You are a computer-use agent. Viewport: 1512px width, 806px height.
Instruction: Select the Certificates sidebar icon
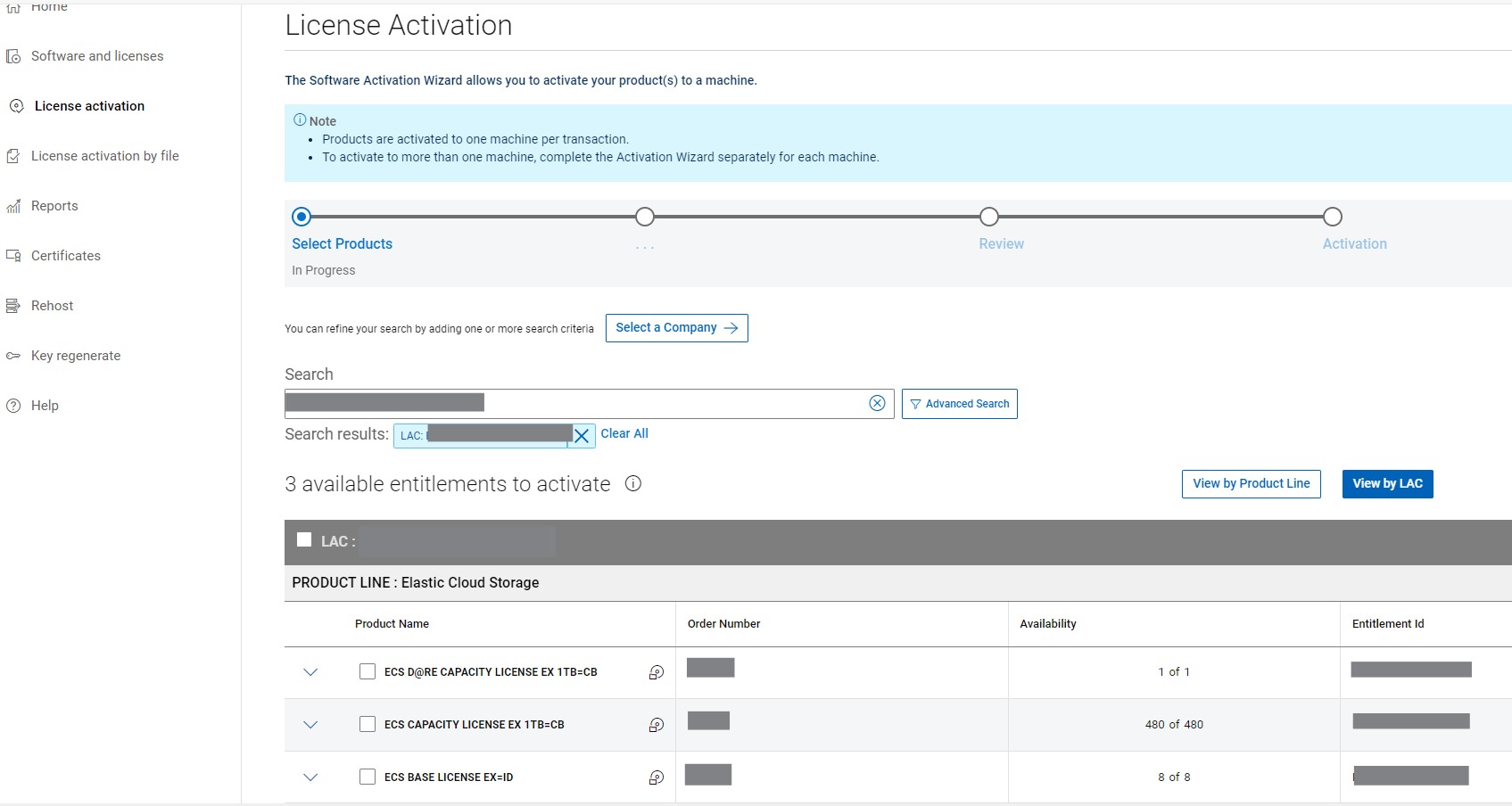[x=13, y=256]
